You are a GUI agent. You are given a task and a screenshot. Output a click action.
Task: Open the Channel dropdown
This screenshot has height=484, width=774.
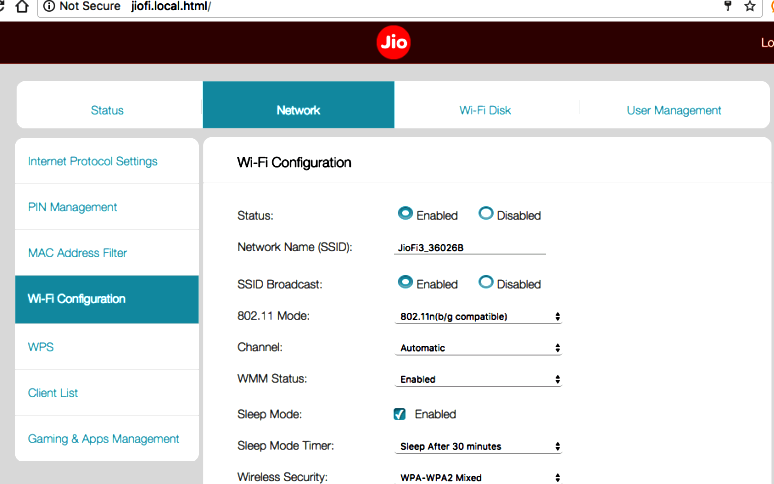tap(478, 348)
